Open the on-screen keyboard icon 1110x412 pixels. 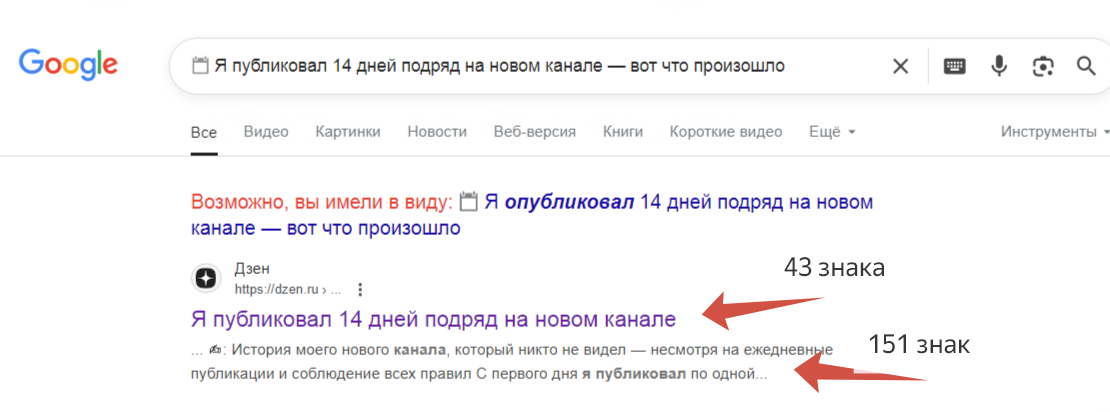954,67
